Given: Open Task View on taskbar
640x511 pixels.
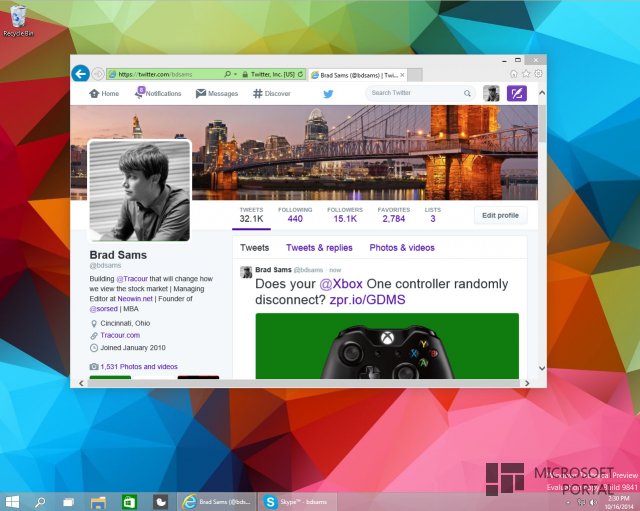Looking at the screenshot, I should (x=68, y=502).
